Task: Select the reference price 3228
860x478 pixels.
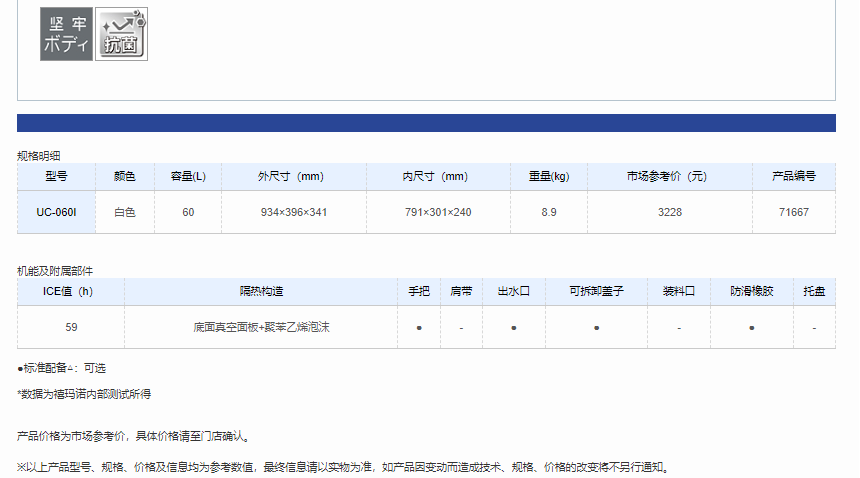Action: pyautogui.click(x=670, y=212)
